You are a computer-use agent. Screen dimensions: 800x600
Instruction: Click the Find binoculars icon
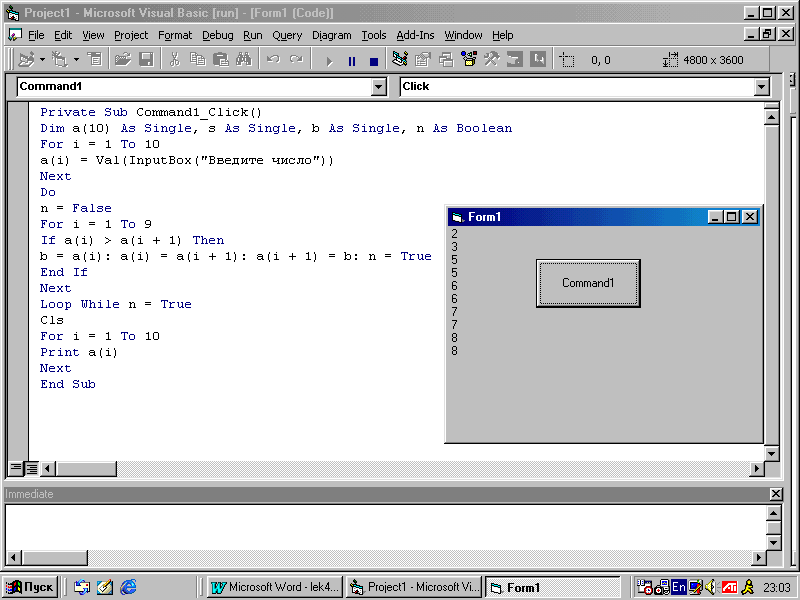(x=243, y=60)
